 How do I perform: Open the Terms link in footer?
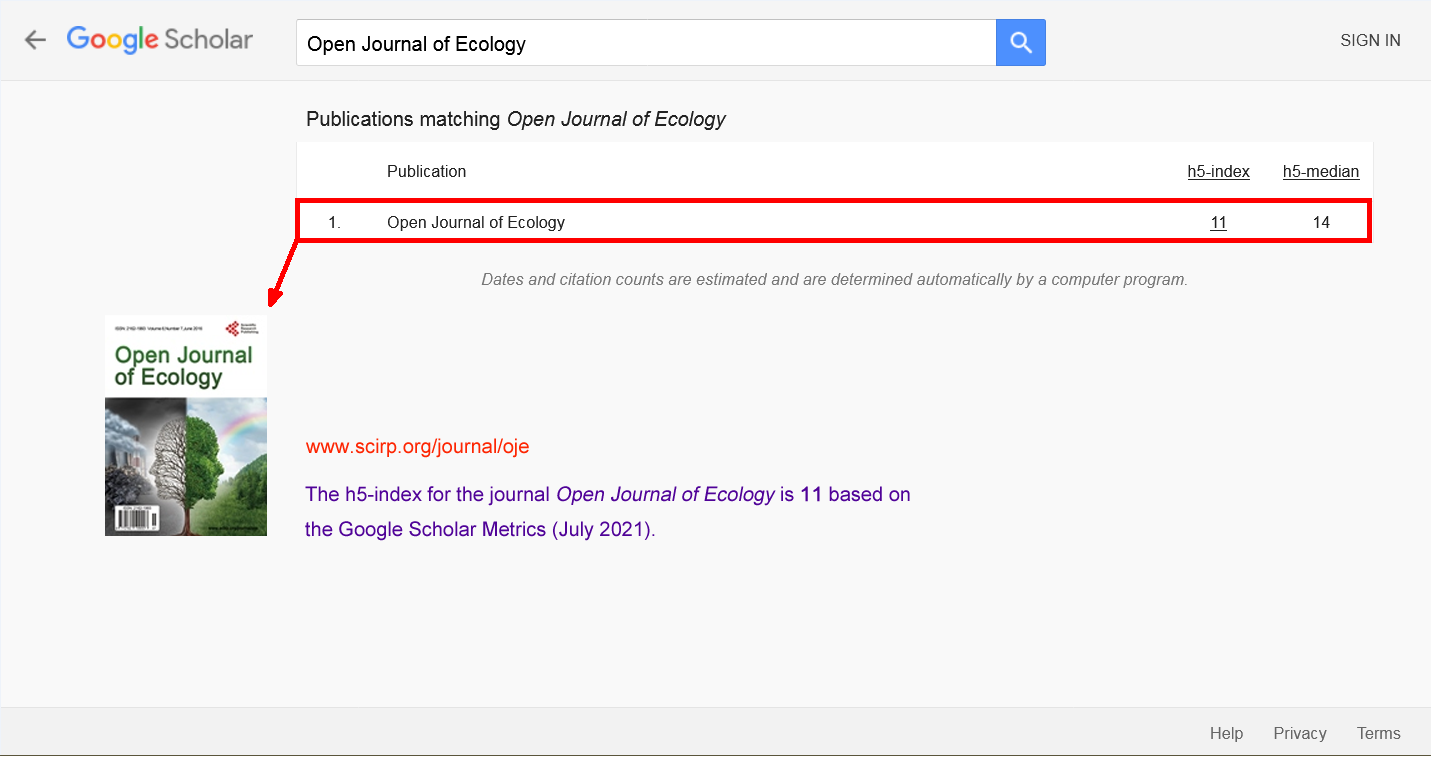(x=1378, y=733)
